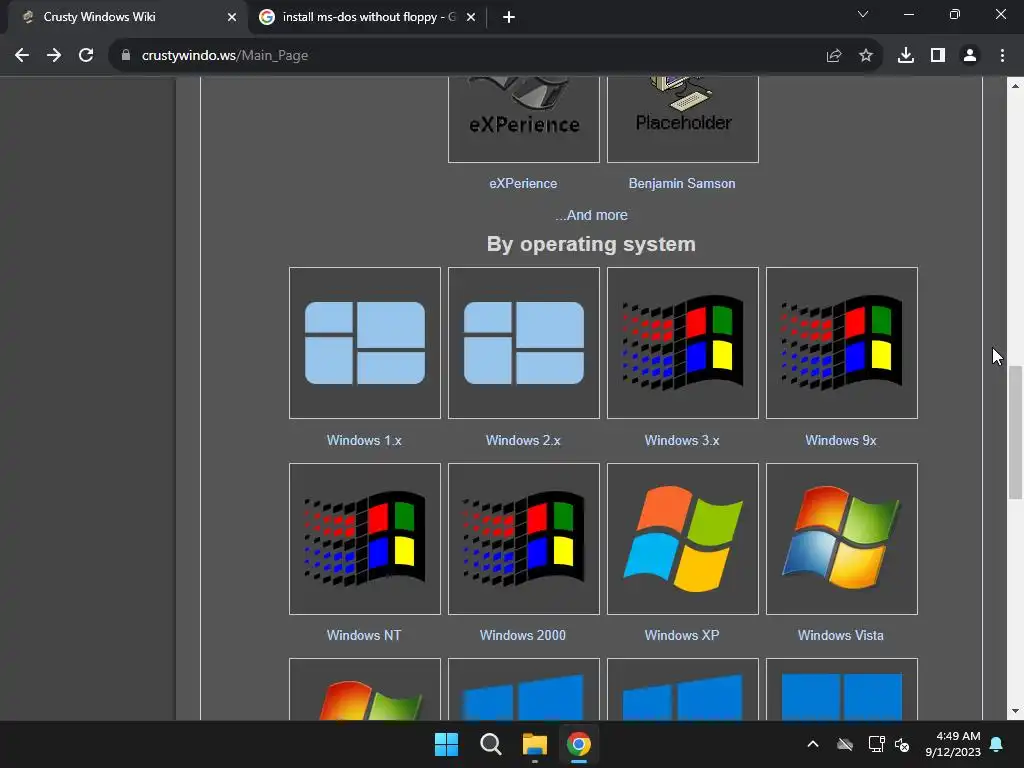Reload the Crusty Windows Wiki page
This screenshot has width=1024, height=768.
tap(86, 56)
